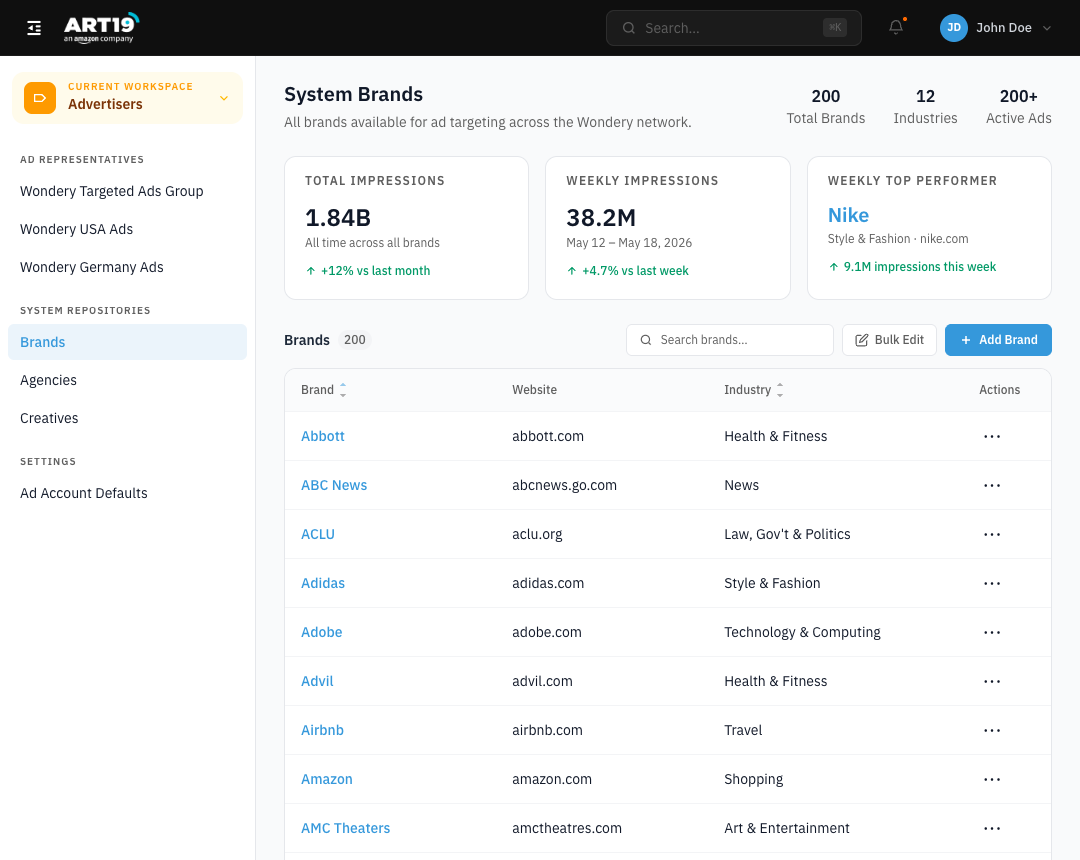Click the Add Brand button

[x=998, y=340]
